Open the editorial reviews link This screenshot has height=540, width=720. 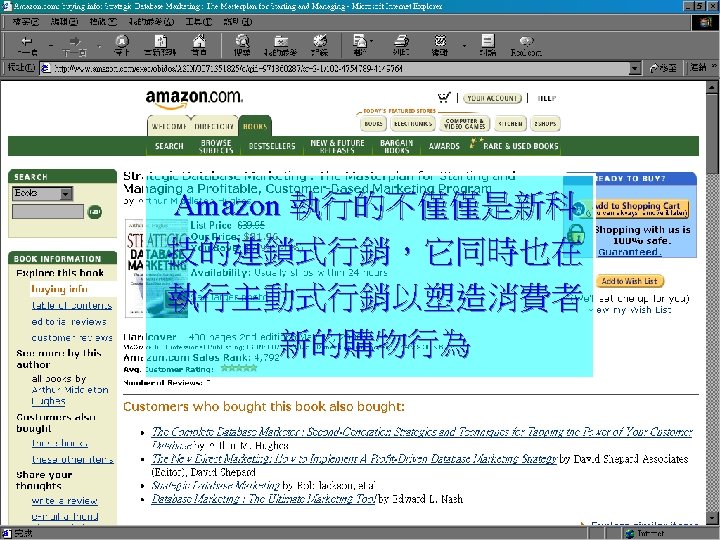(69, 321)
